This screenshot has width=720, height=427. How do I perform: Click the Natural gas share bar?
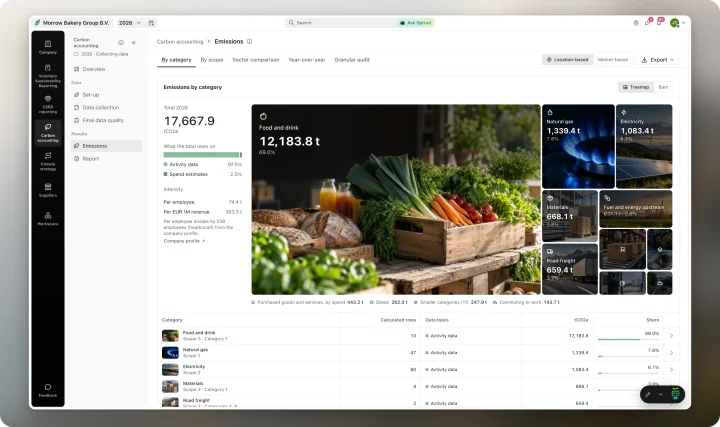pyautogui.click(x=628, y=356)
